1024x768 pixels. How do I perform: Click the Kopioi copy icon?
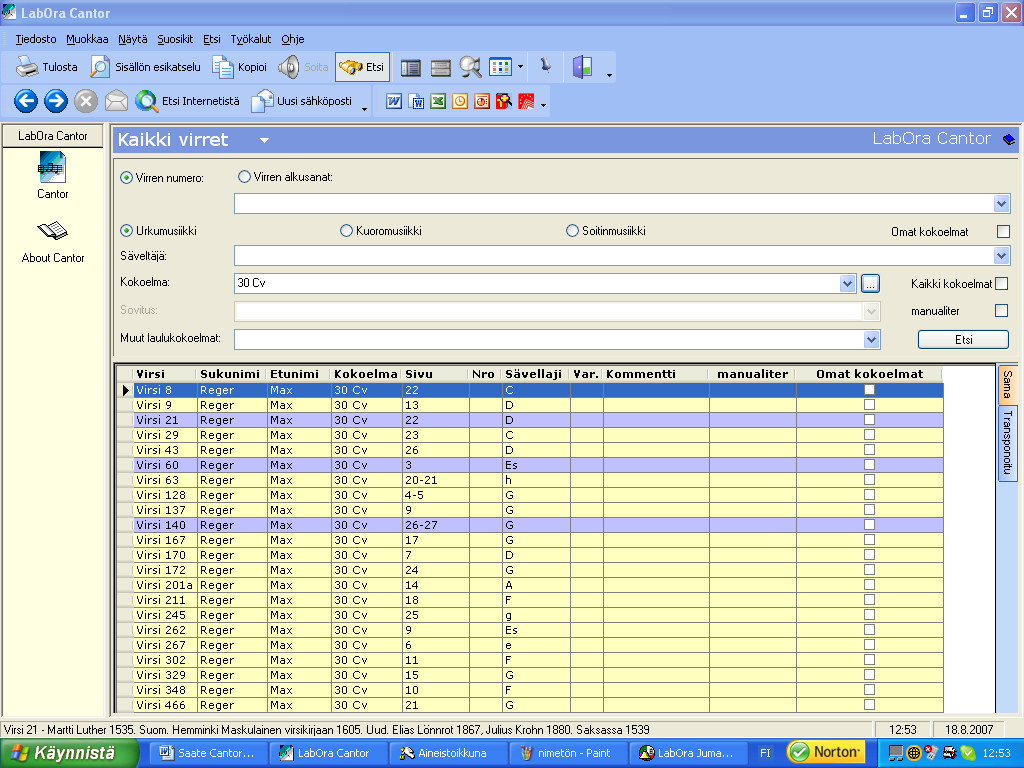pos(223,67)
